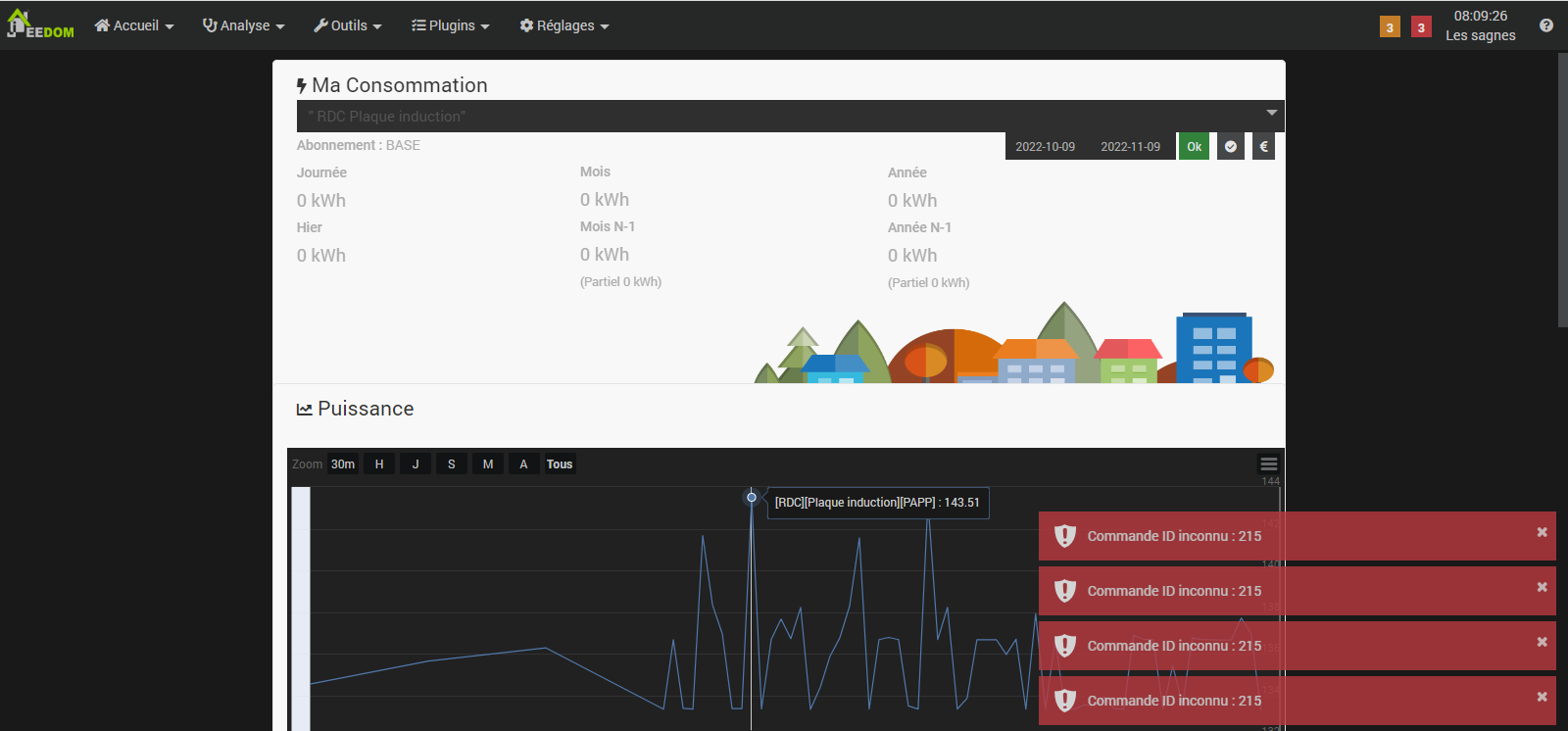Open the help question mark icon
Image resolution: width=1568 pixels, height=731 pixels.
(x=1545, y=25)
